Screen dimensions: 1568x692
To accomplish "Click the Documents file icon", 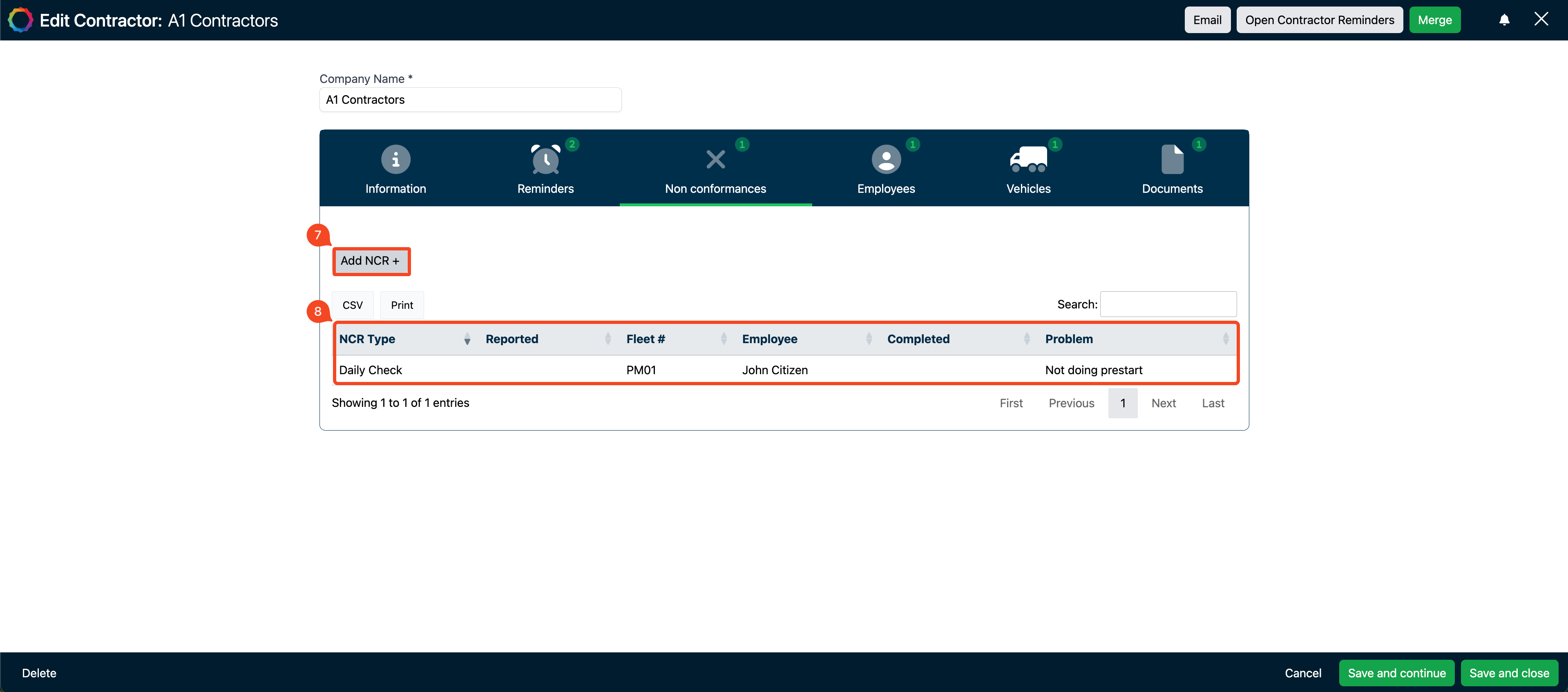I will (1172, 158).
